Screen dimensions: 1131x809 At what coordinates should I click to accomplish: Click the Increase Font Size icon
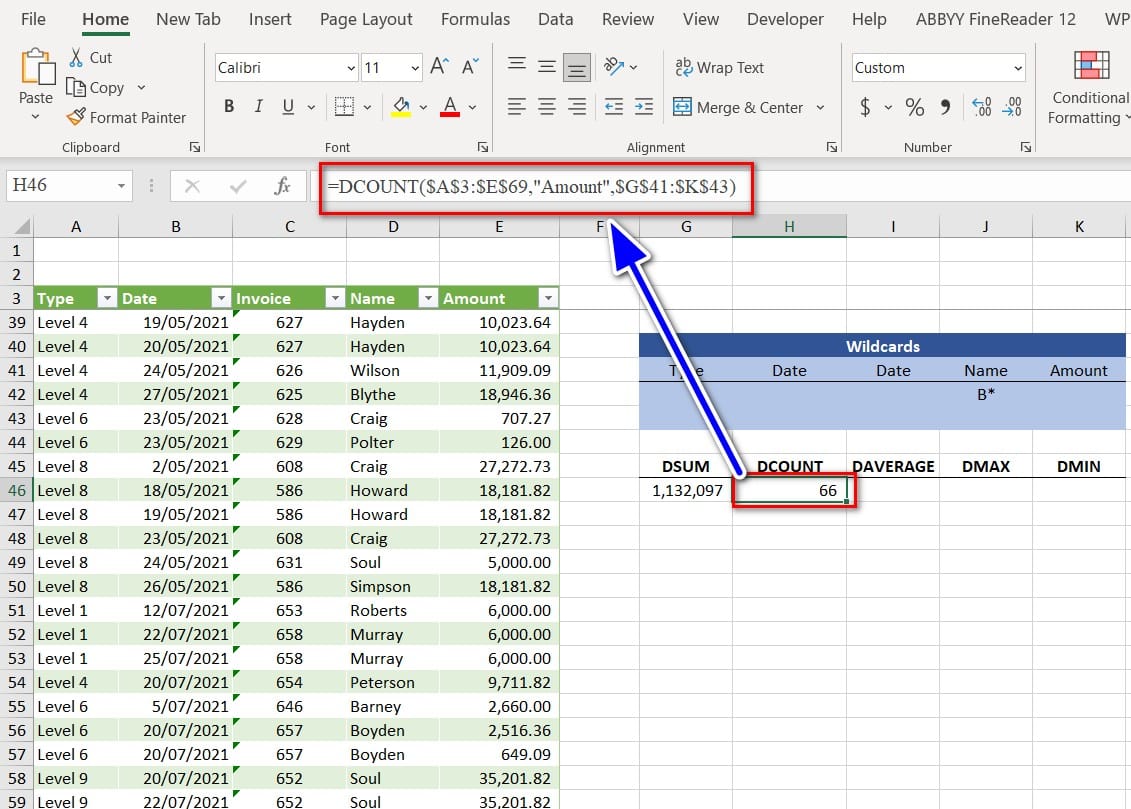point(439,68)
